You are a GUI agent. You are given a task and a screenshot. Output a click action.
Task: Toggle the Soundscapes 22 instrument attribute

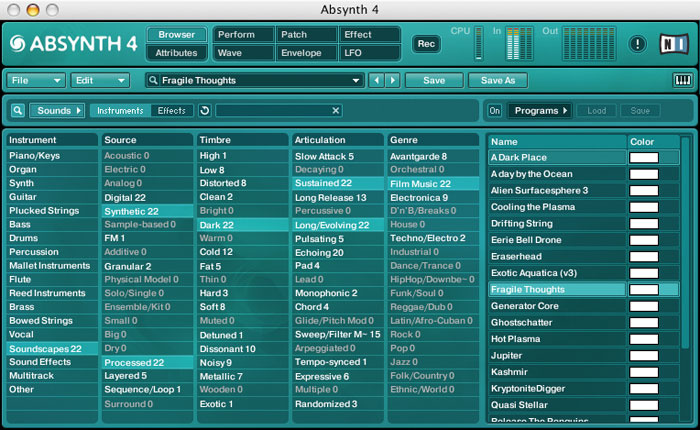tap(52, 349)
